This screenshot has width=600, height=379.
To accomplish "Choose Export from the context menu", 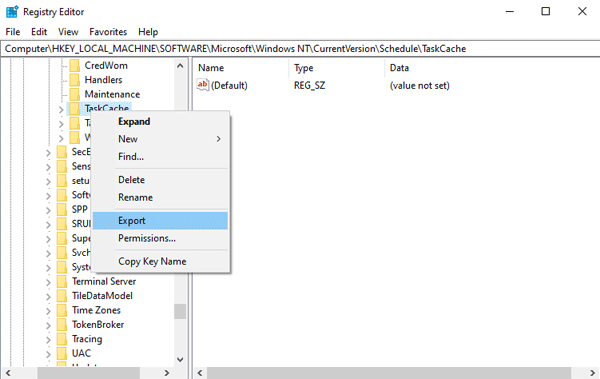I will point(160,221).
